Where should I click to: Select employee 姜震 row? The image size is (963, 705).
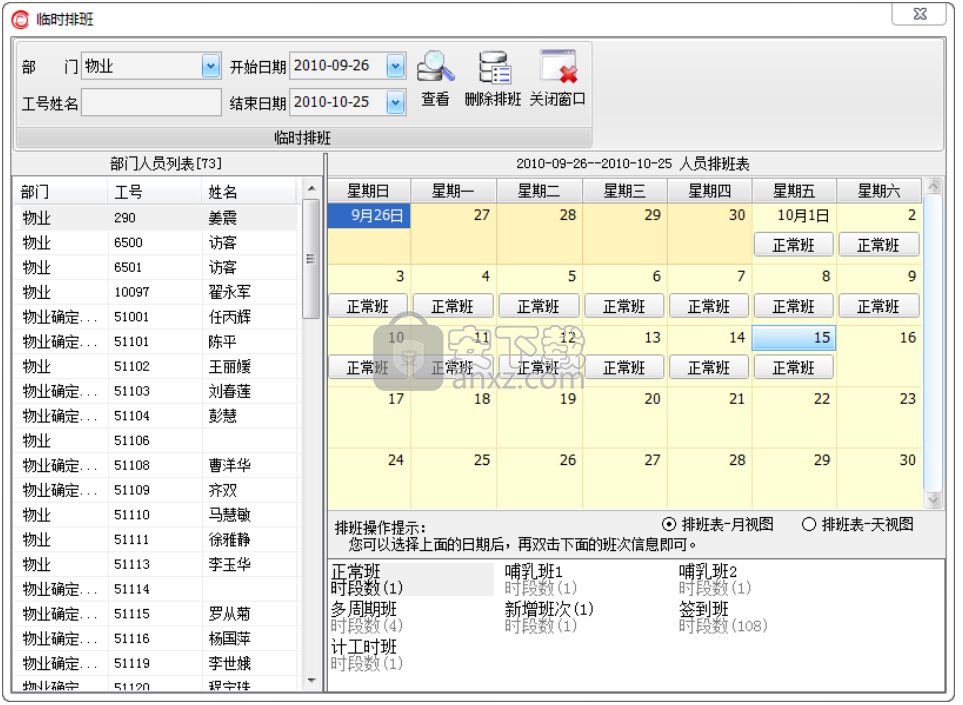point(157,218)
